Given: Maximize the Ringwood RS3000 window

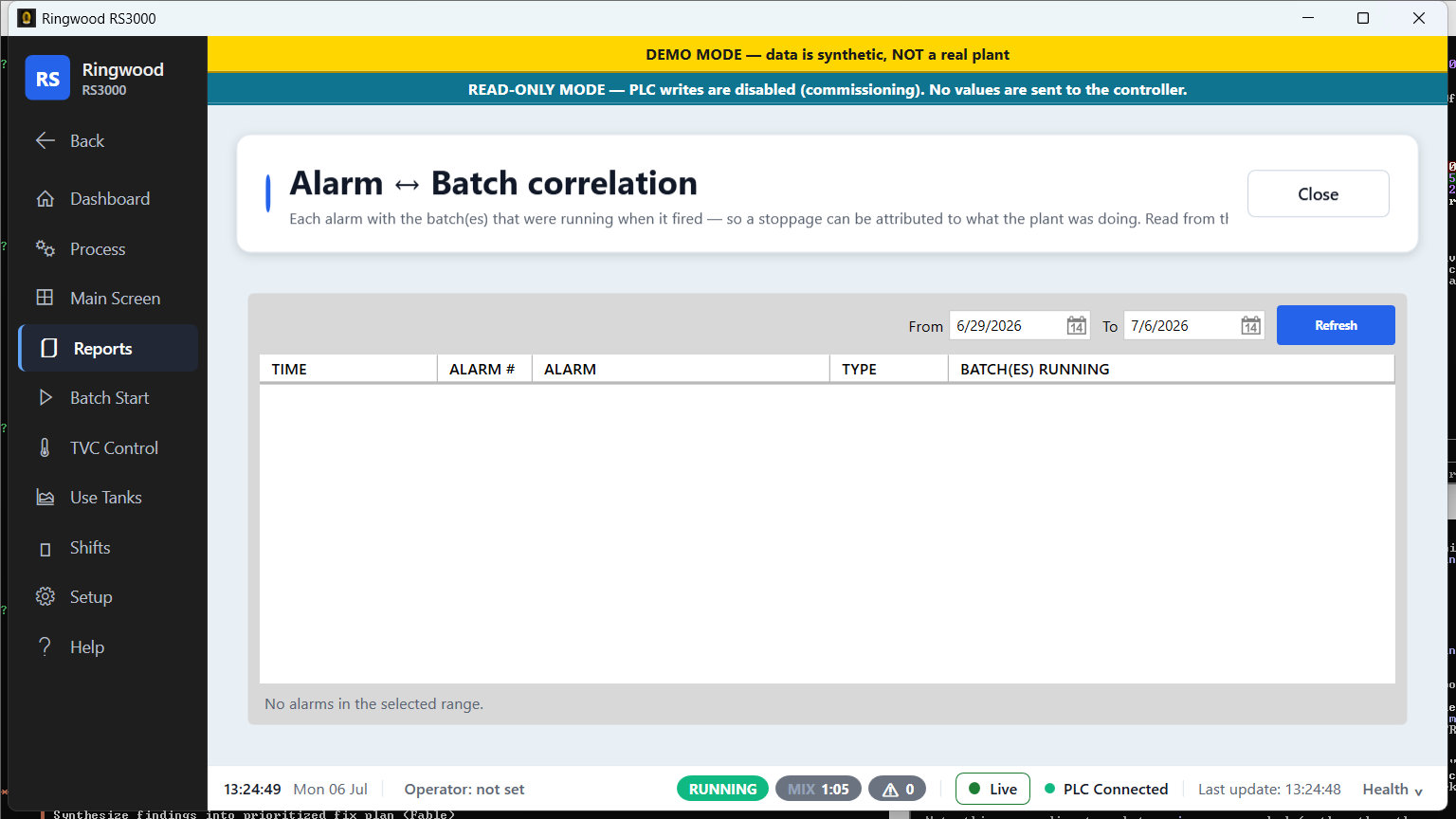Looking at the screenshot, I should coord(1363,18).
